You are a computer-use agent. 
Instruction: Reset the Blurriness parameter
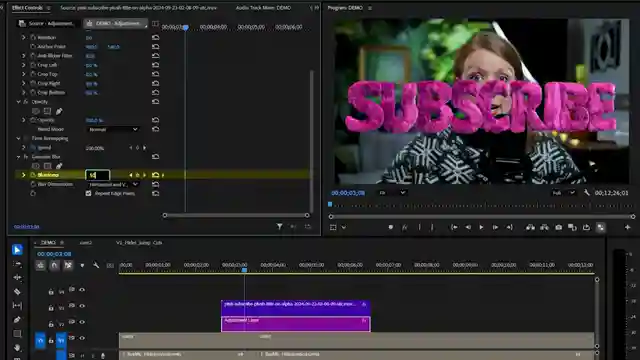(x=156, y=175)
